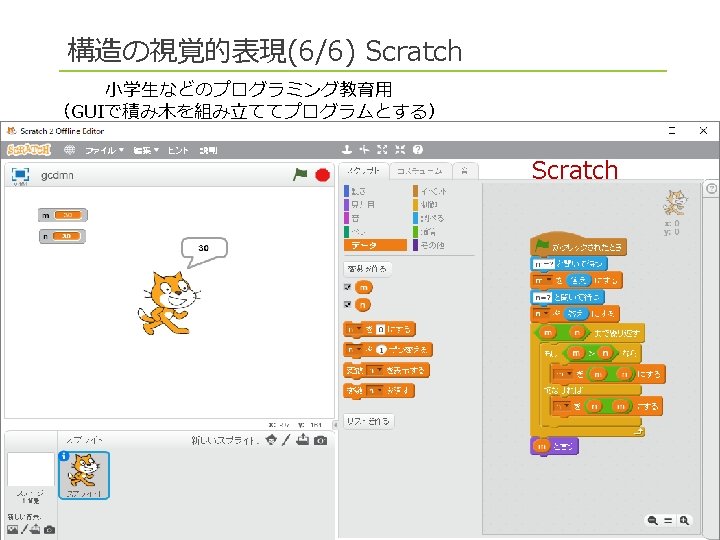Click the リストを作る button
Image resolution: width=720 pixels, height=540 pixels.
coord(368,421)
